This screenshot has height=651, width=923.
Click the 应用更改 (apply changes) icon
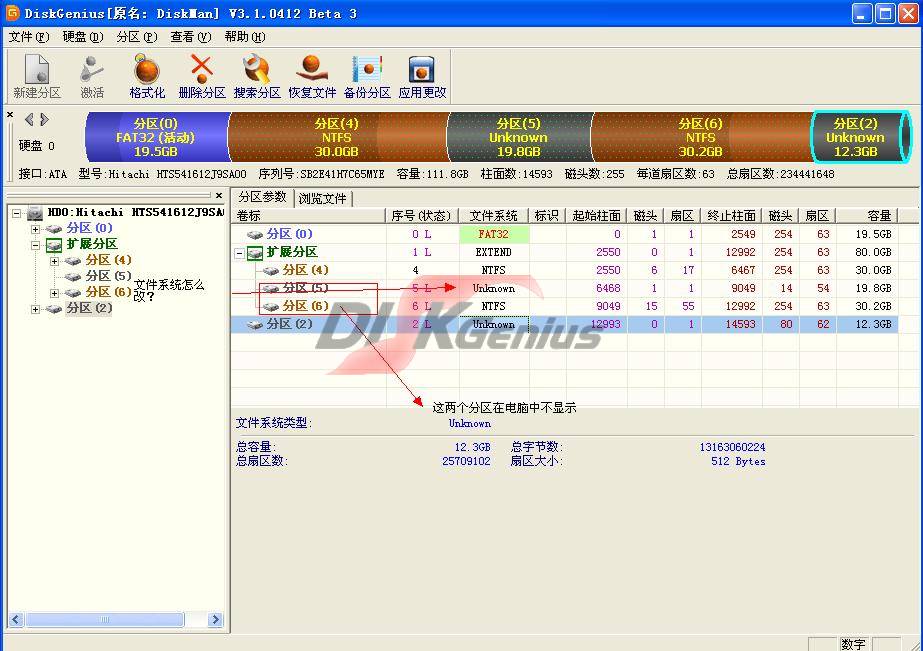tap(422, 76)
